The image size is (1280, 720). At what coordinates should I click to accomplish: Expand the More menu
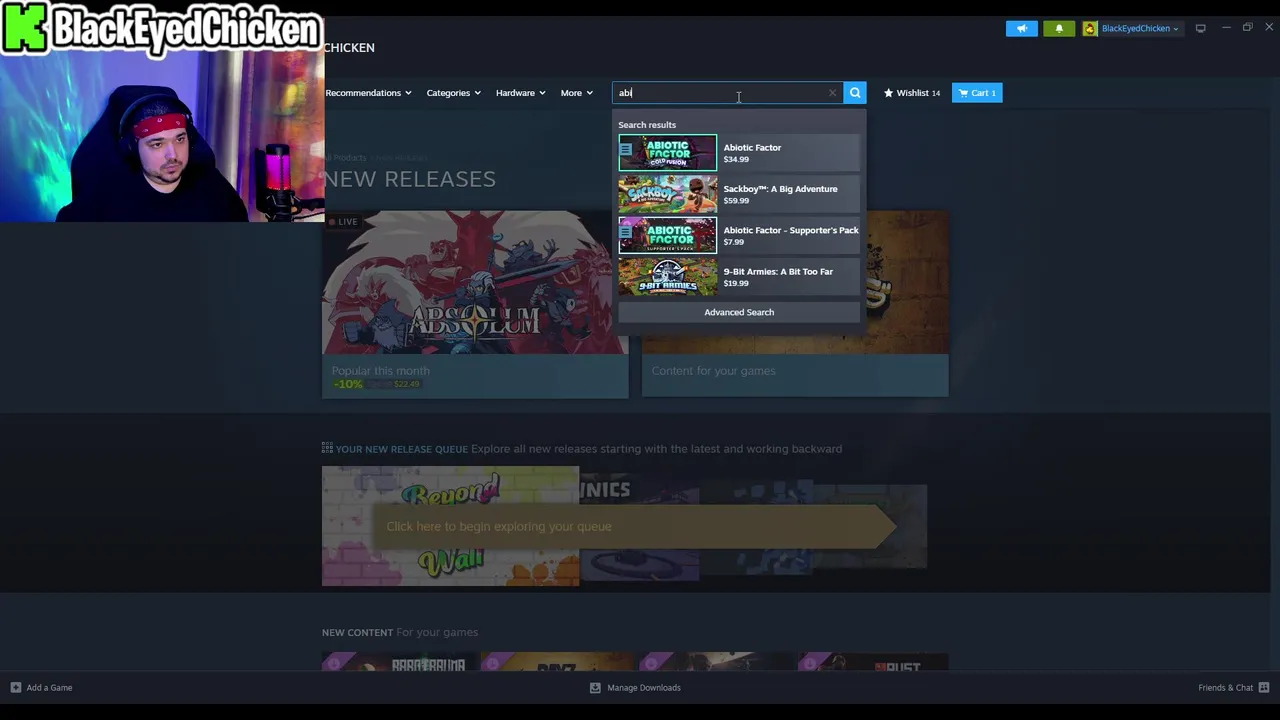tap(576, 93)
